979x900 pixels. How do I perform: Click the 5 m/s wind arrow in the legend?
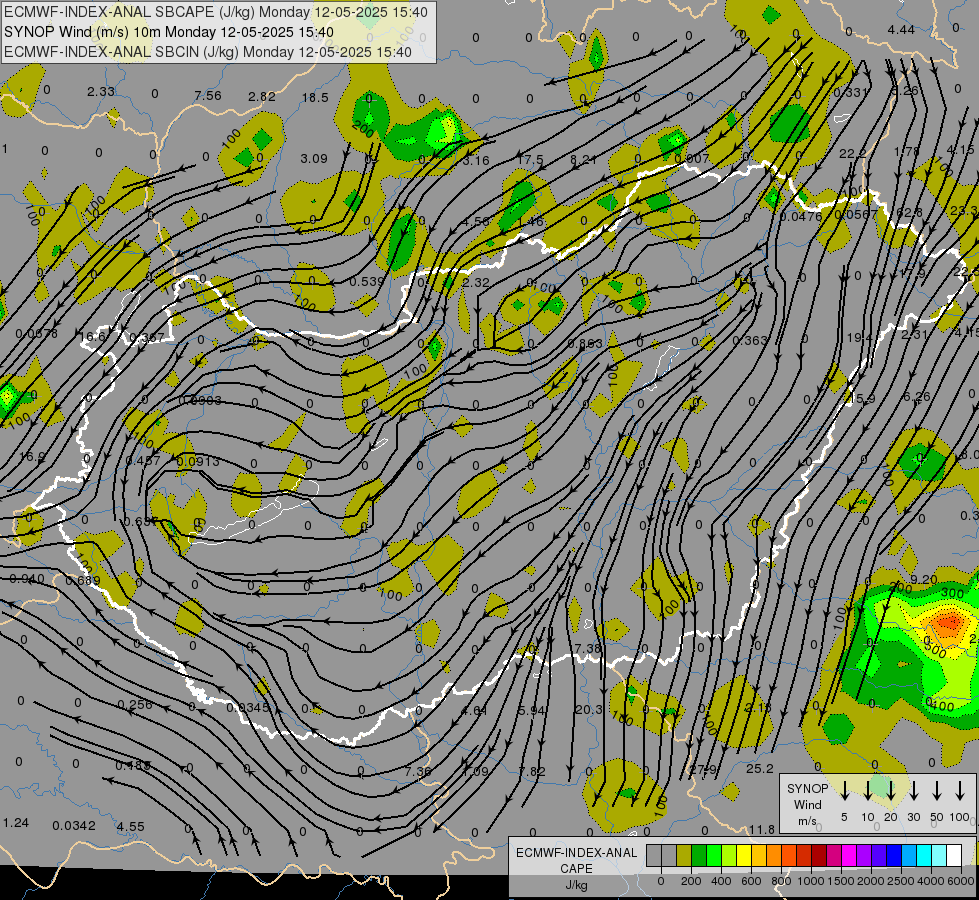tap(845, 791)
